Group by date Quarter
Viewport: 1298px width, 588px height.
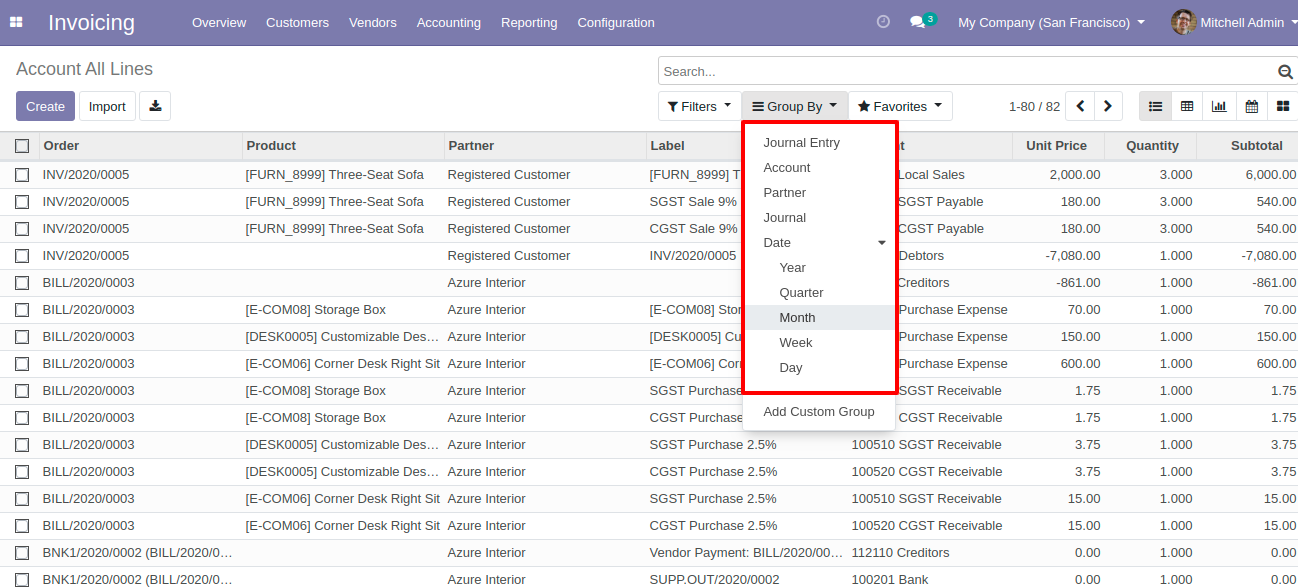819,293
